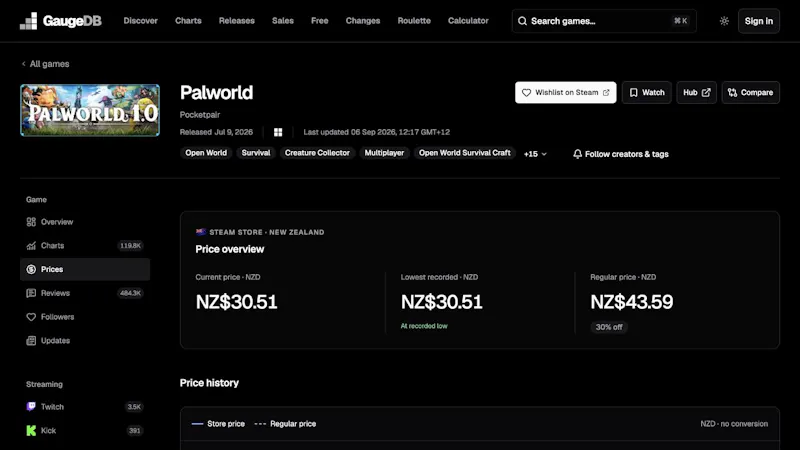Click the ⌘K shortcut hint badge
Screen dimensions: 800x450
point(681,21)
